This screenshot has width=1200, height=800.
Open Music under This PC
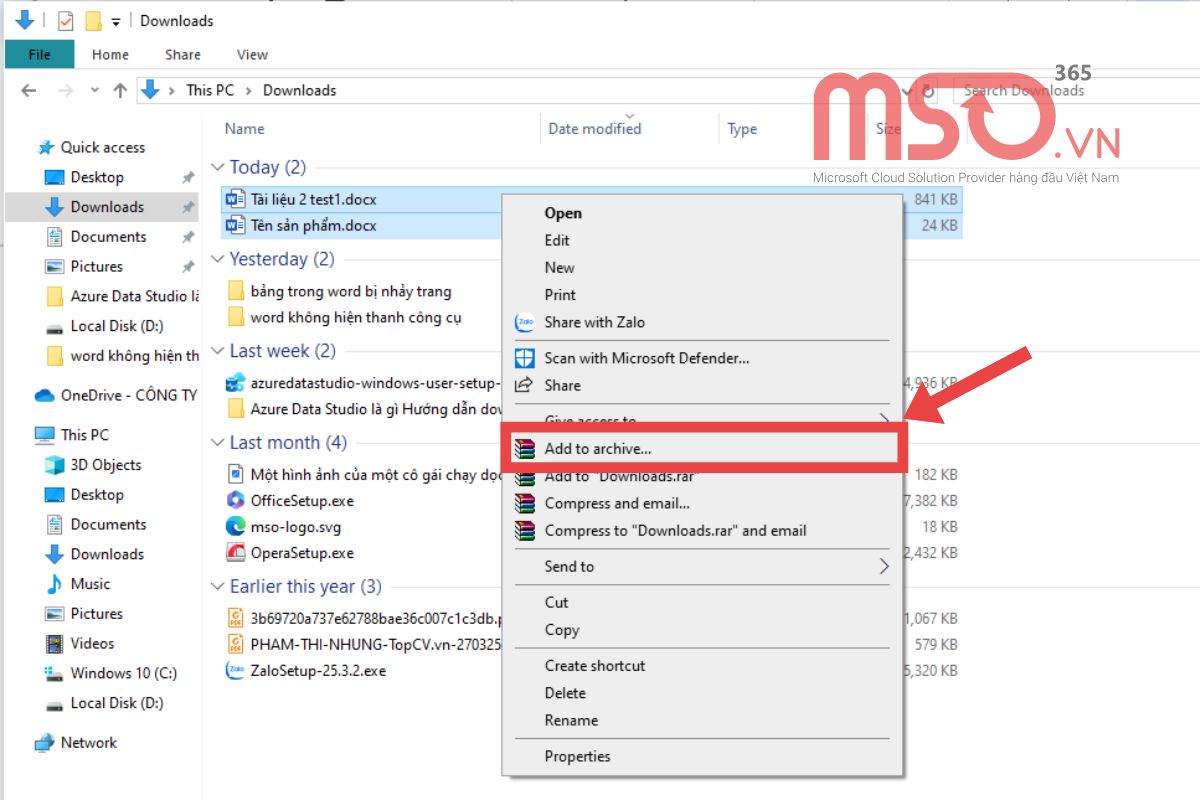[x=90, y=584]
